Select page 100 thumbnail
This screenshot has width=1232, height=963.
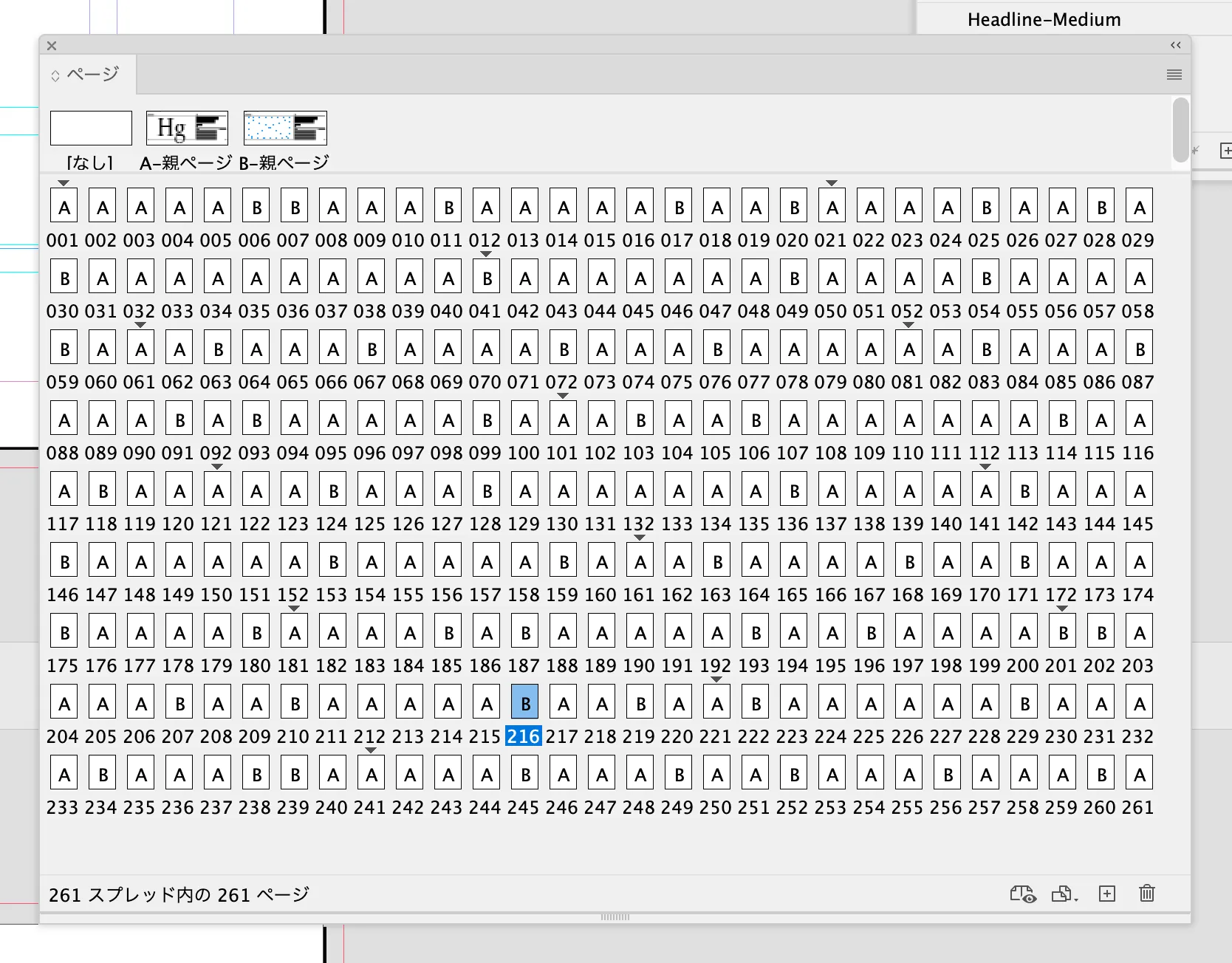(525, 418)
